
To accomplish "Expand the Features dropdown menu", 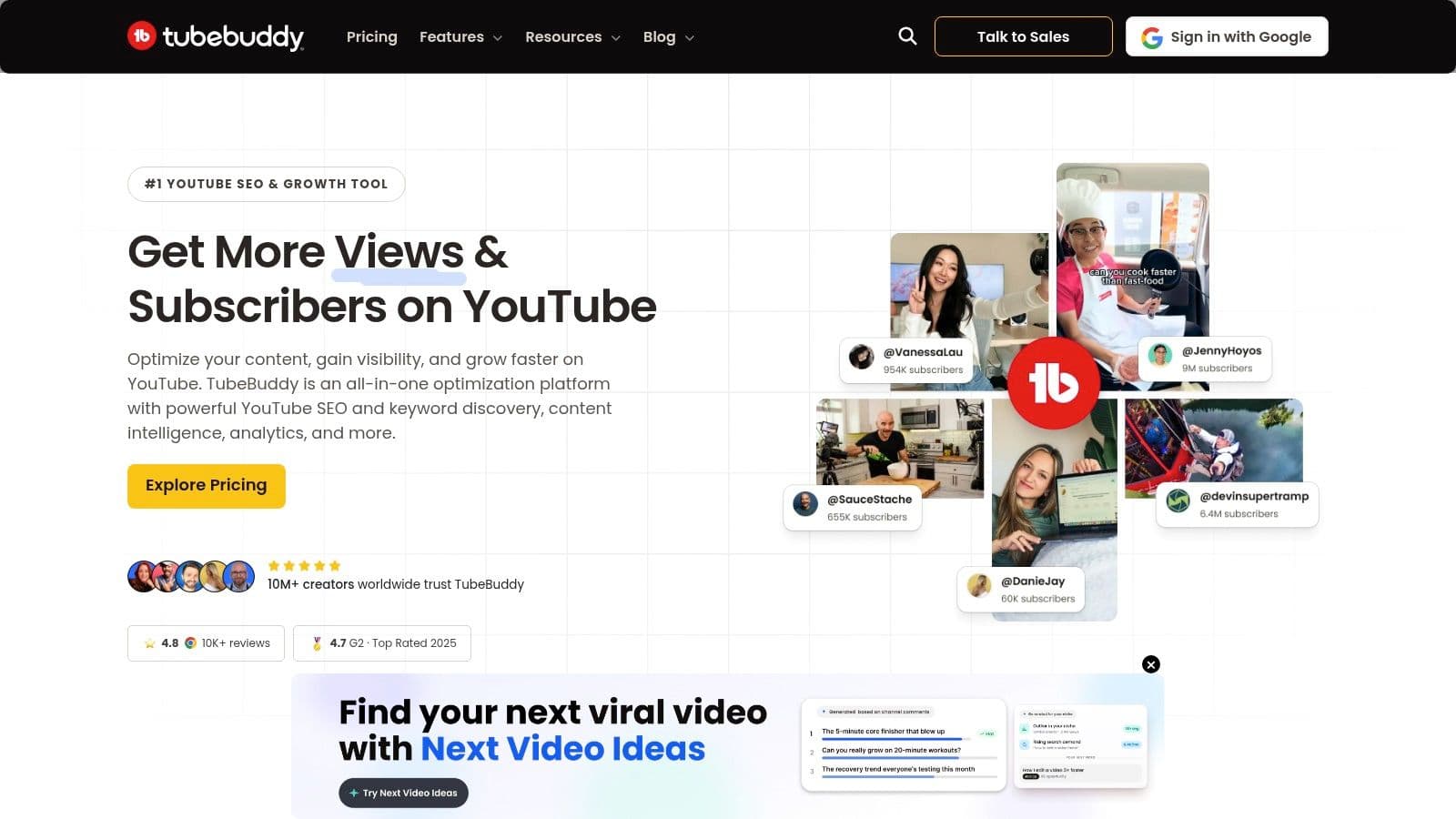I will (x=460, y=36).
